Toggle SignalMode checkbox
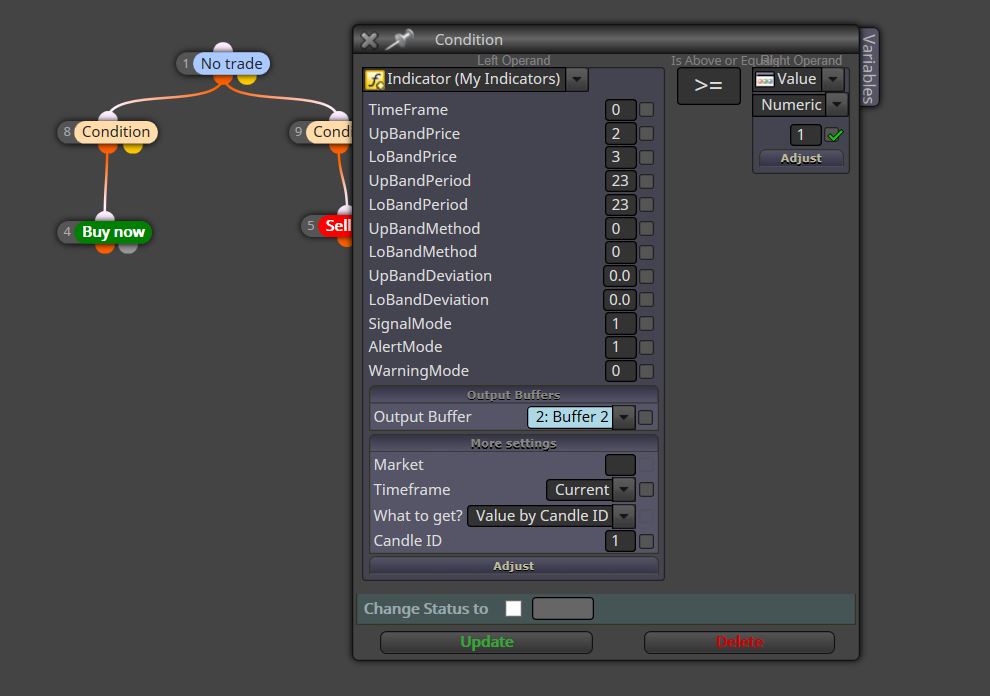This screenshot has width=990, height=696. pyautogui.click(x=647, y=323)
